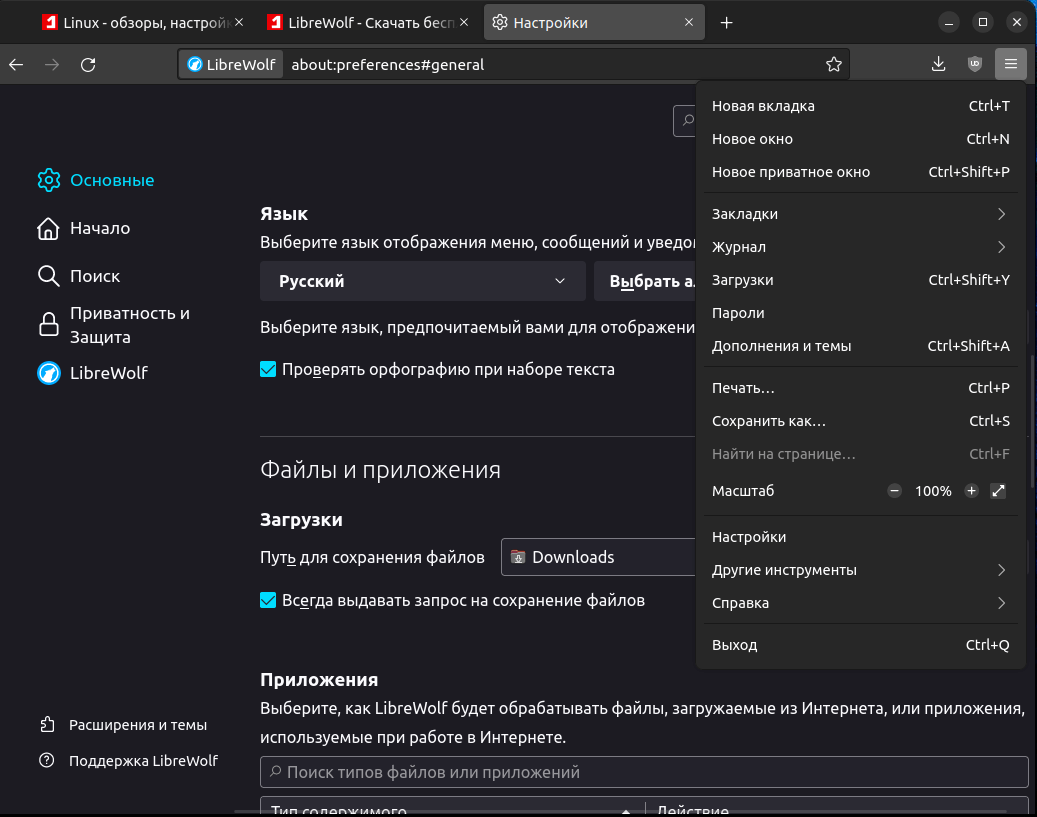This screenshot has height=817, width=1037.
Task: Click the uBlock Origin shield icon
Action: pyautogui.click(x=975, y=65)
